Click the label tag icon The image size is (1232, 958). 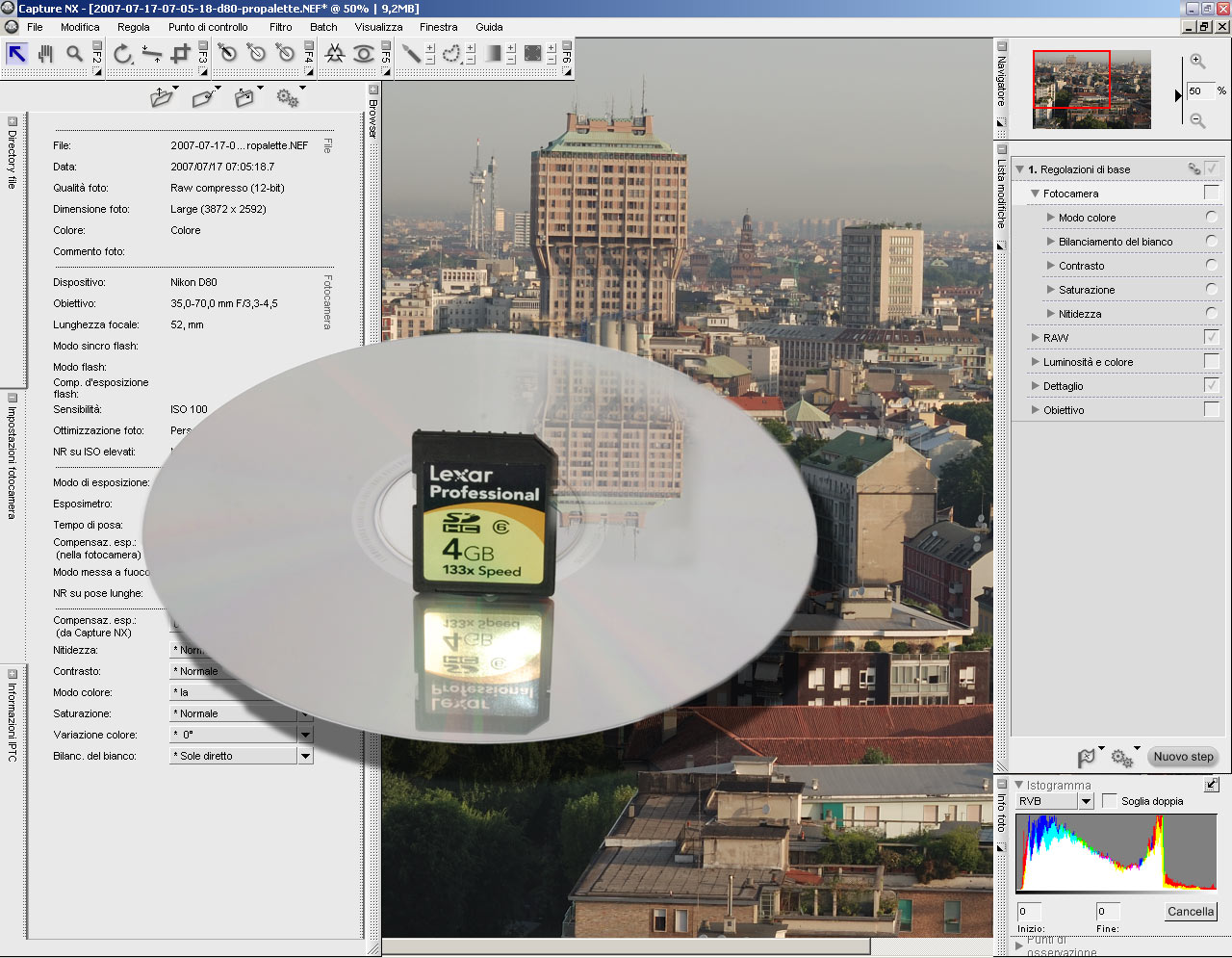tap(202, 97)
